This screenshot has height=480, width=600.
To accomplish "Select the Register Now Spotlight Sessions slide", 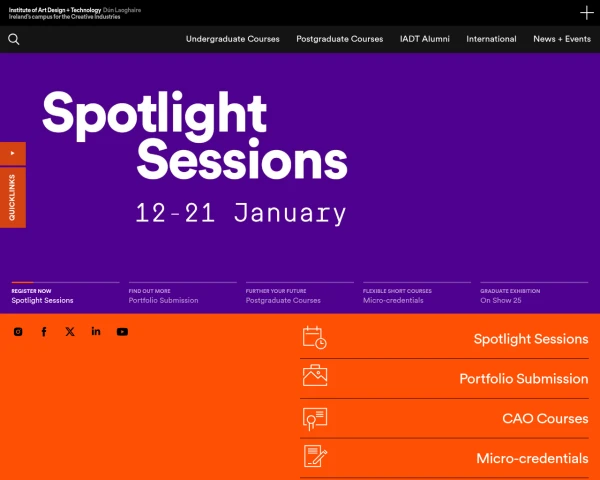I will (42, 296).
